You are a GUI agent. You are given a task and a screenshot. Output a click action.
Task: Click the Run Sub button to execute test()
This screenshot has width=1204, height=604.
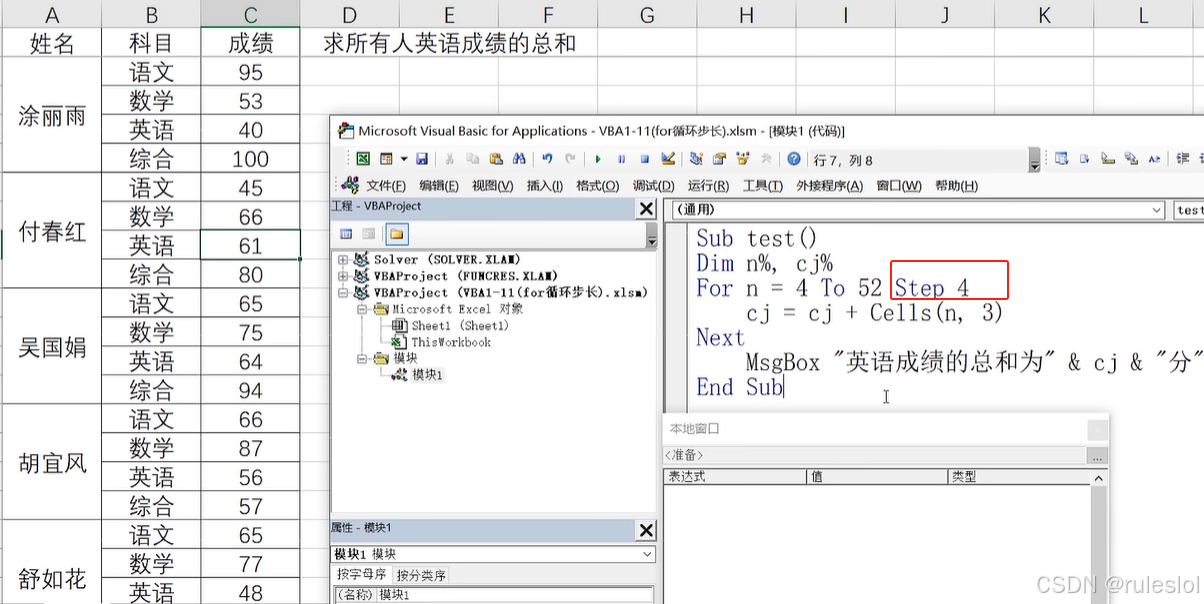(597, 158)
